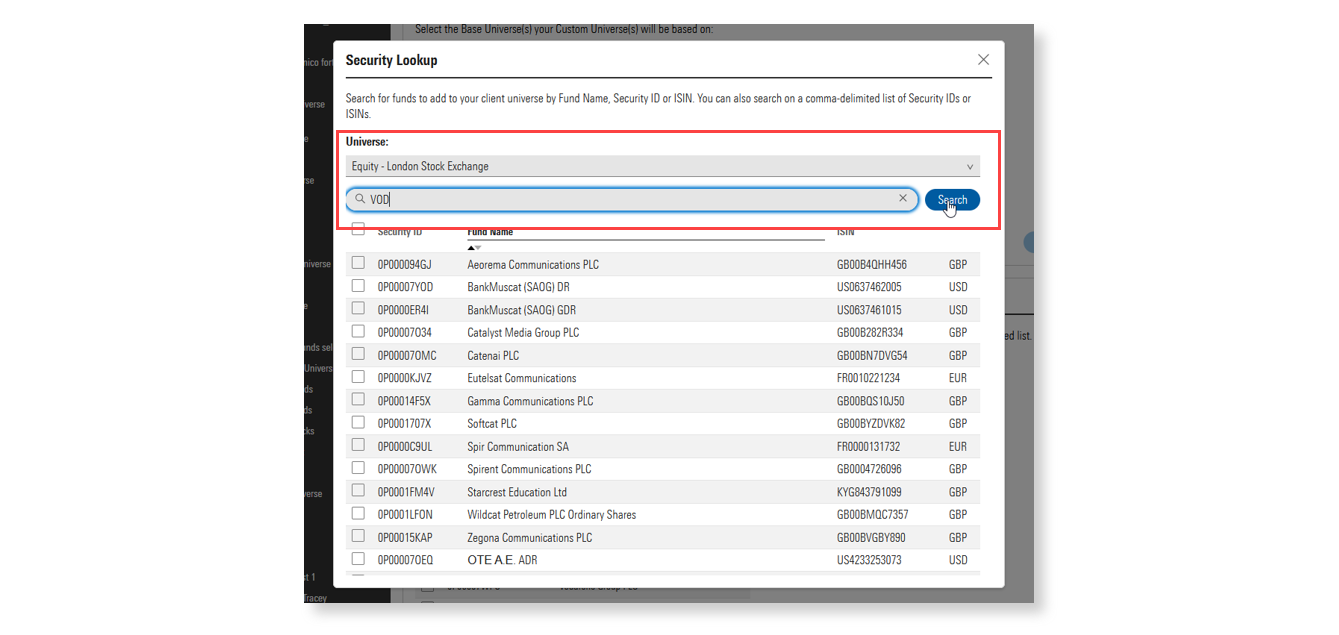This screenshot has width=1339, height=635.
Task: Check the box for Aeorema Communications PLC
Action: (358, 263)
